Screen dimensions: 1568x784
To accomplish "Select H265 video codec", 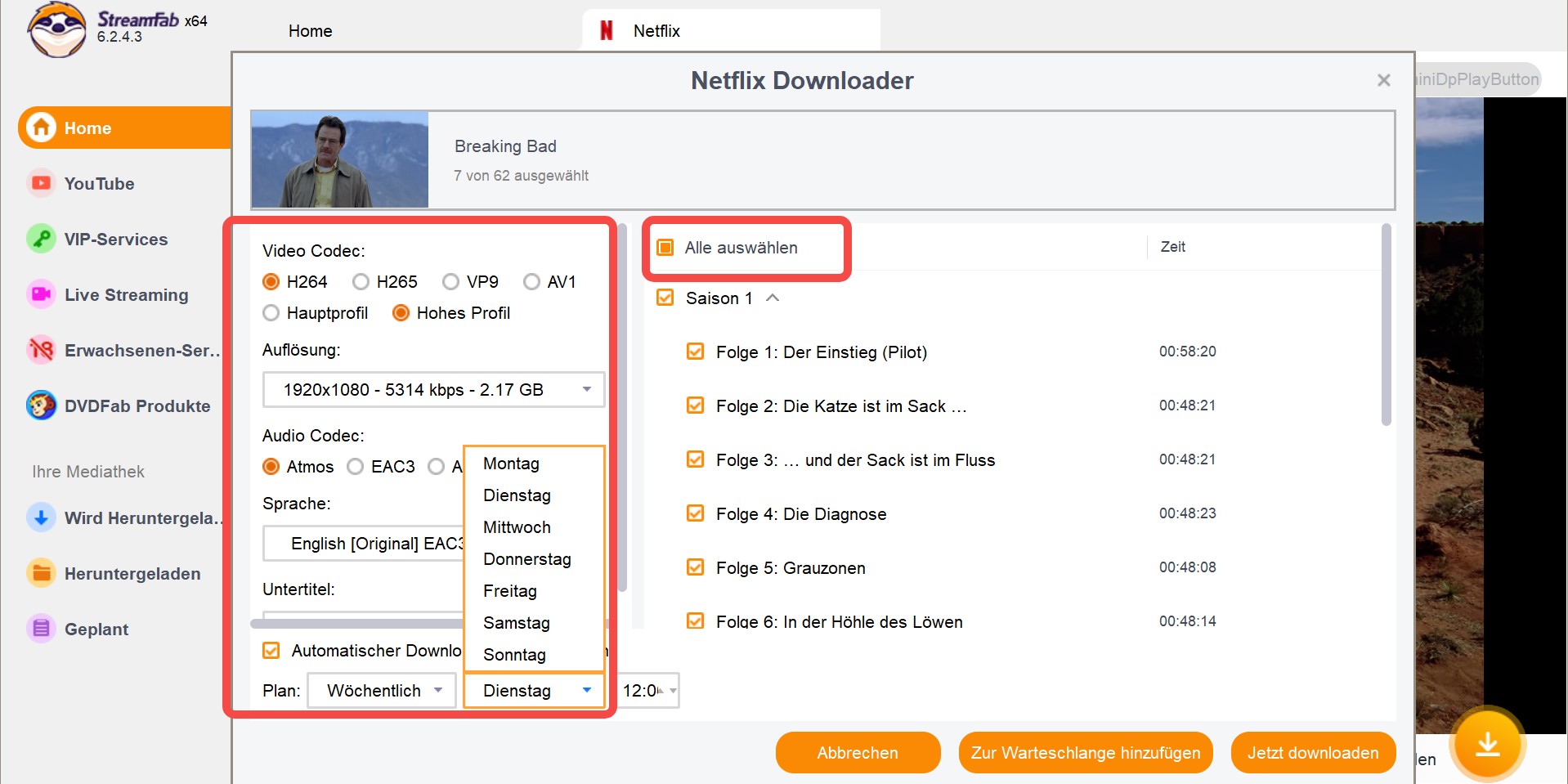I will [x=361, y=282].
